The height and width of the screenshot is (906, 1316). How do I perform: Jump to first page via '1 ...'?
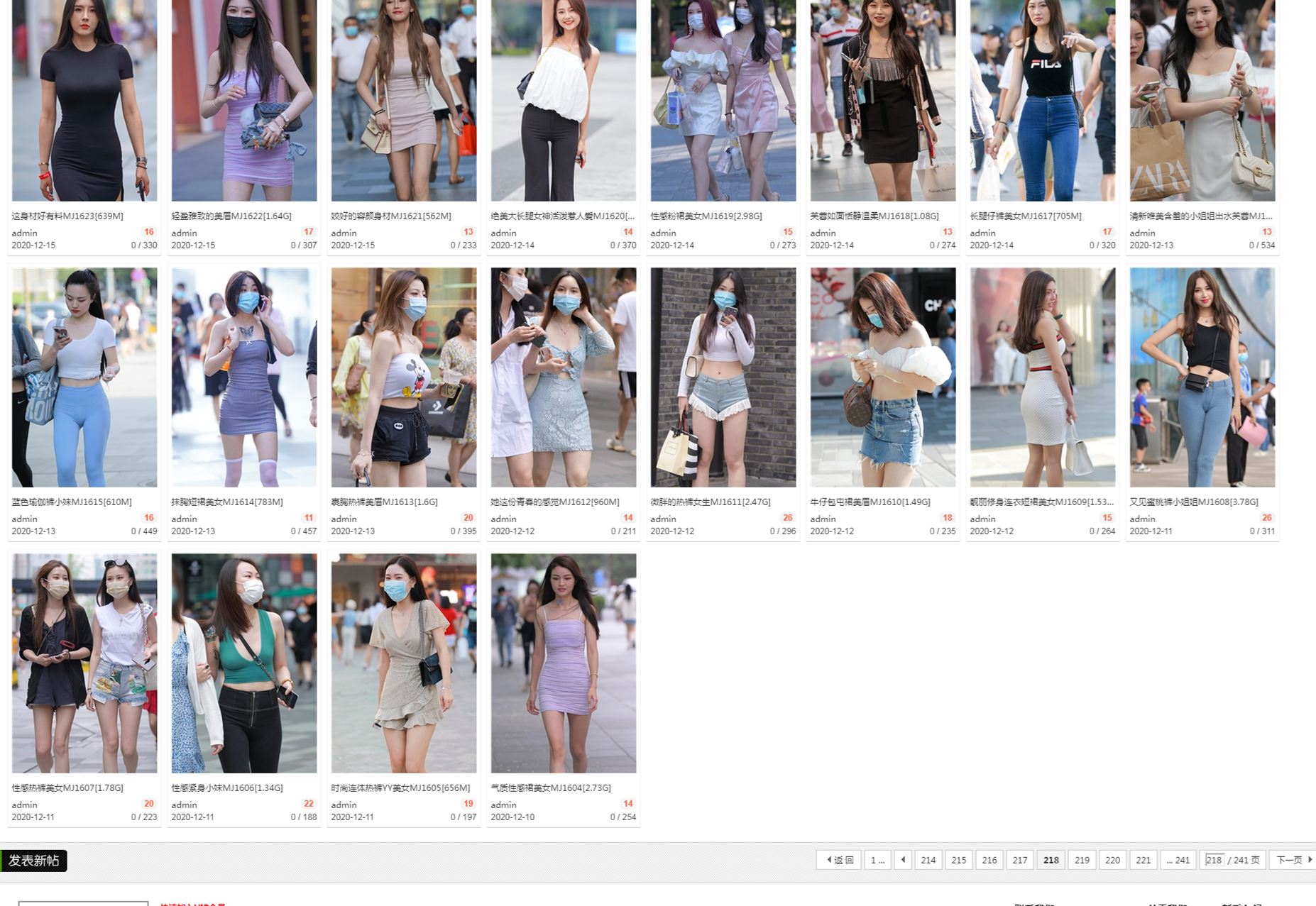(877, 860)
